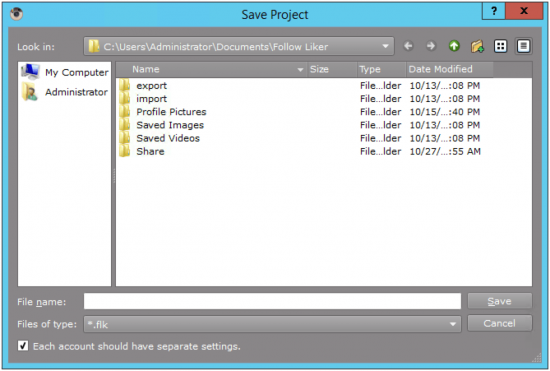Close the Save Project dialog
The image size is (550, 371).
pyautogui.click(x=524, y=11)
